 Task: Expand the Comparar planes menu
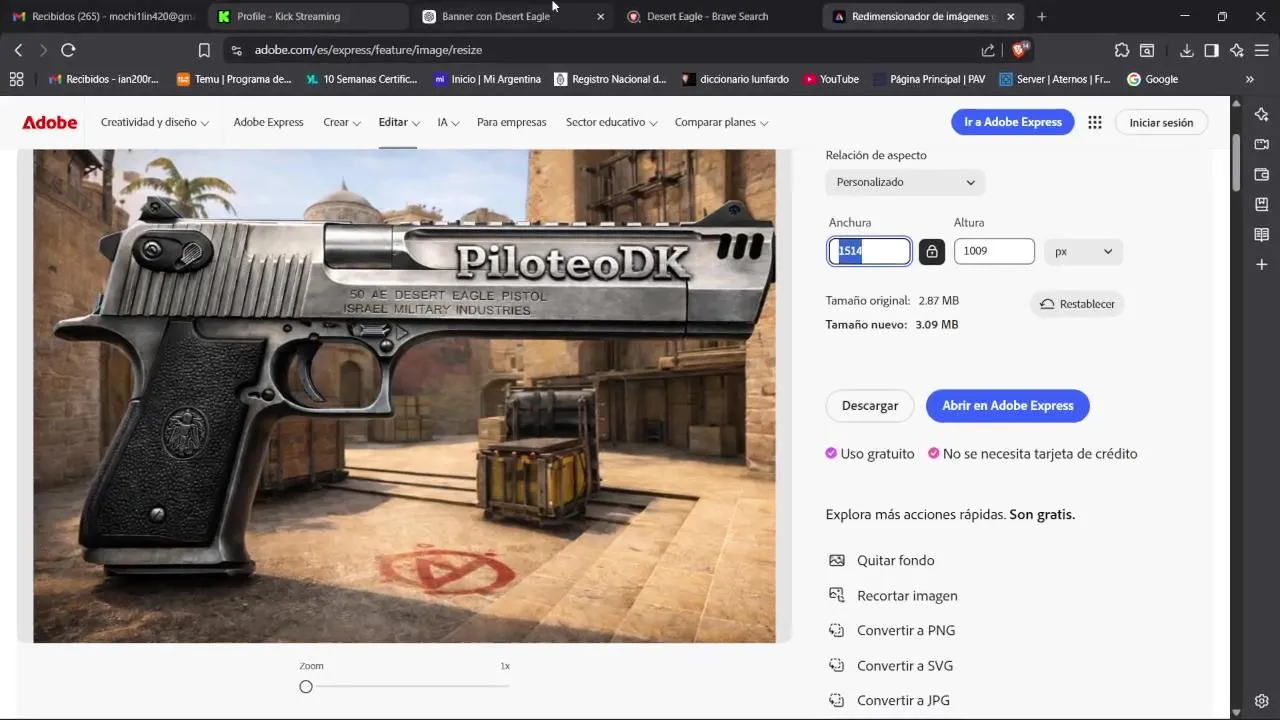point(722,122)
